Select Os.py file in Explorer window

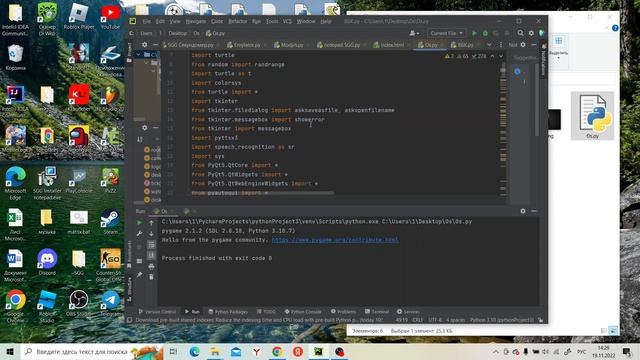[x=592, y=116]
